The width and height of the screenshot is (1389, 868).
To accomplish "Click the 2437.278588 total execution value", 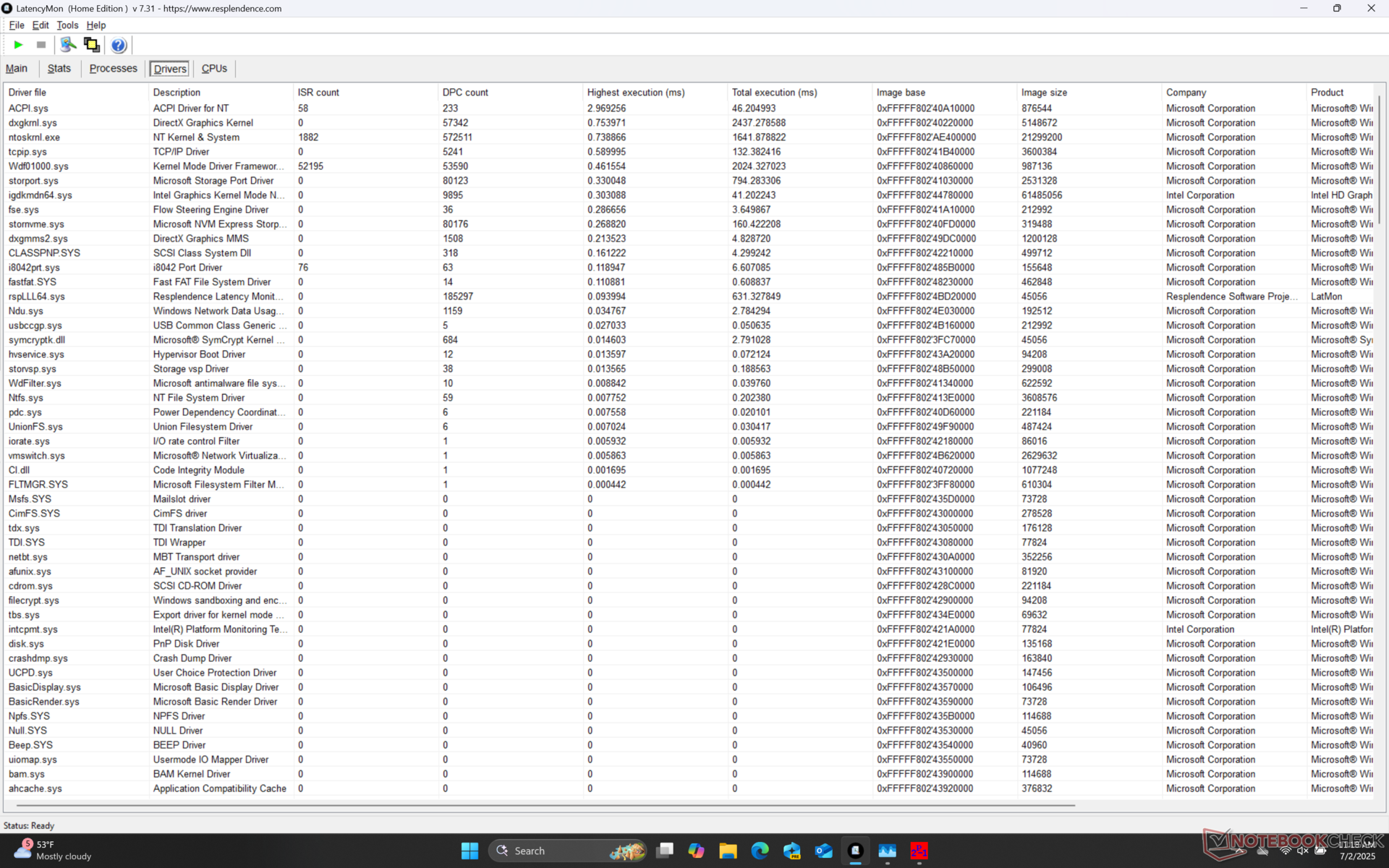I will pos(759,123).
